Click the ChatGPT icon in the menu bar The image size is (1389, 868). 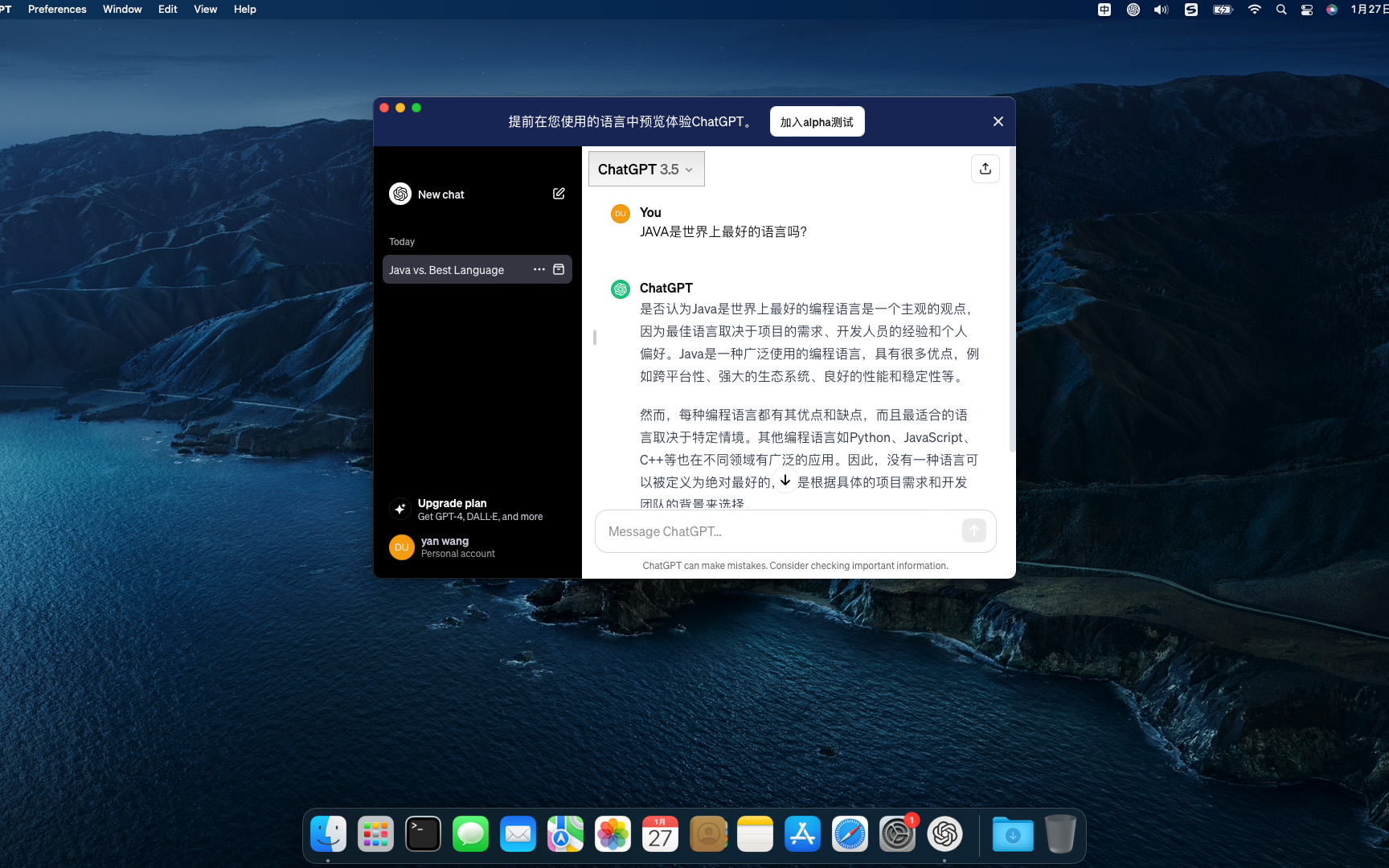tap(1133, 9)
